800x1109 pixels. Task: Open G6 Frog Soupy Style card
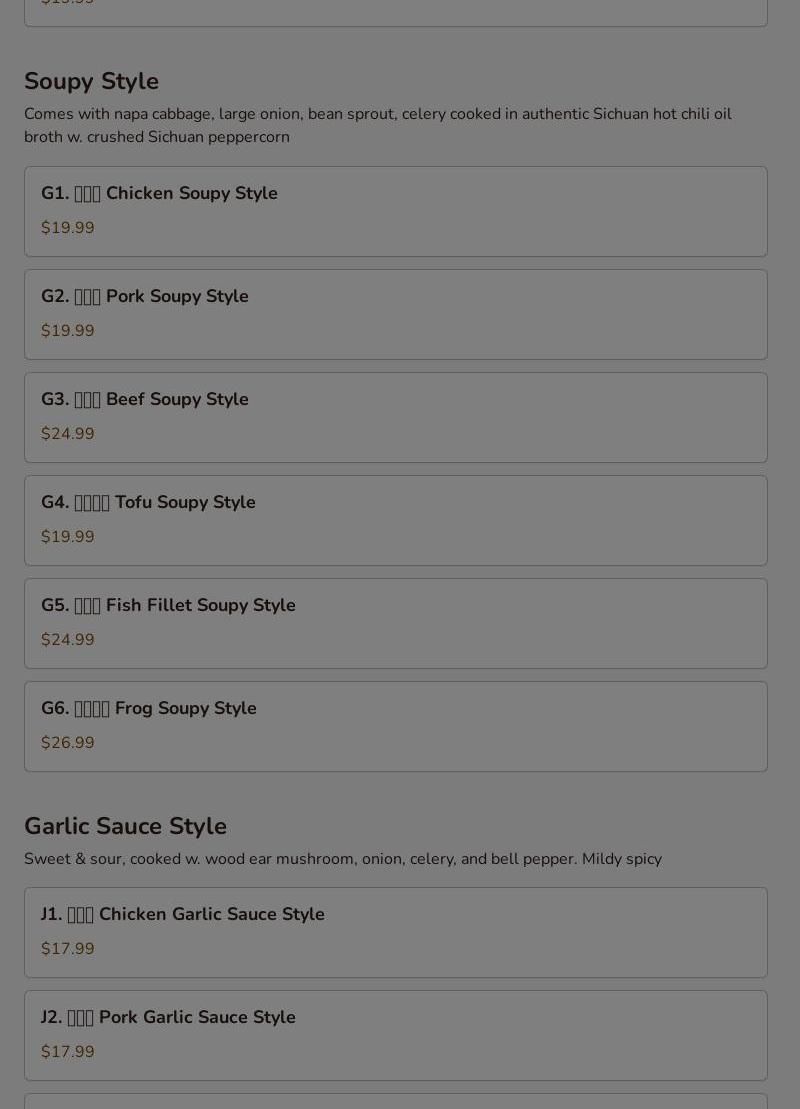click(395, 726)
